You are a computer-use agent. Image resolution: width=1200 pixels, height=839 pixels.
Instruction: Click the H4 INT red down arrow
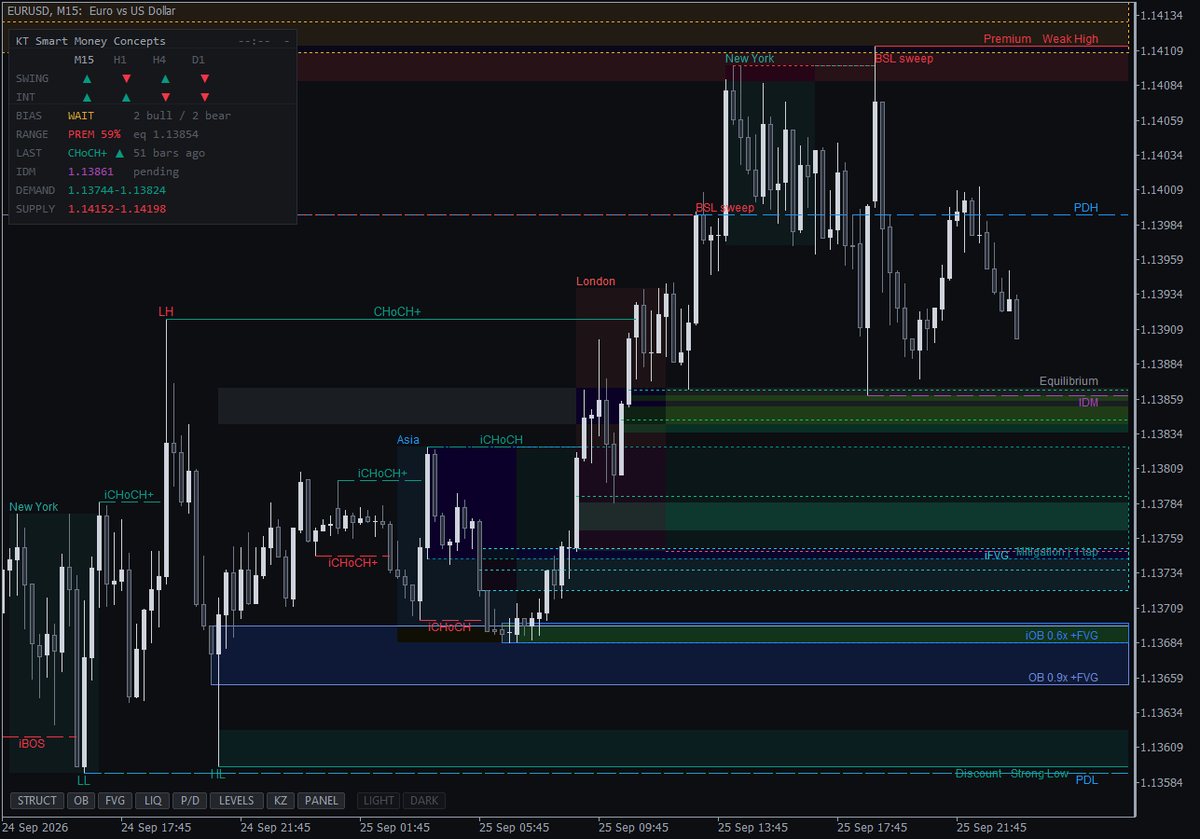pyautogui.click(x=165, y=97)
